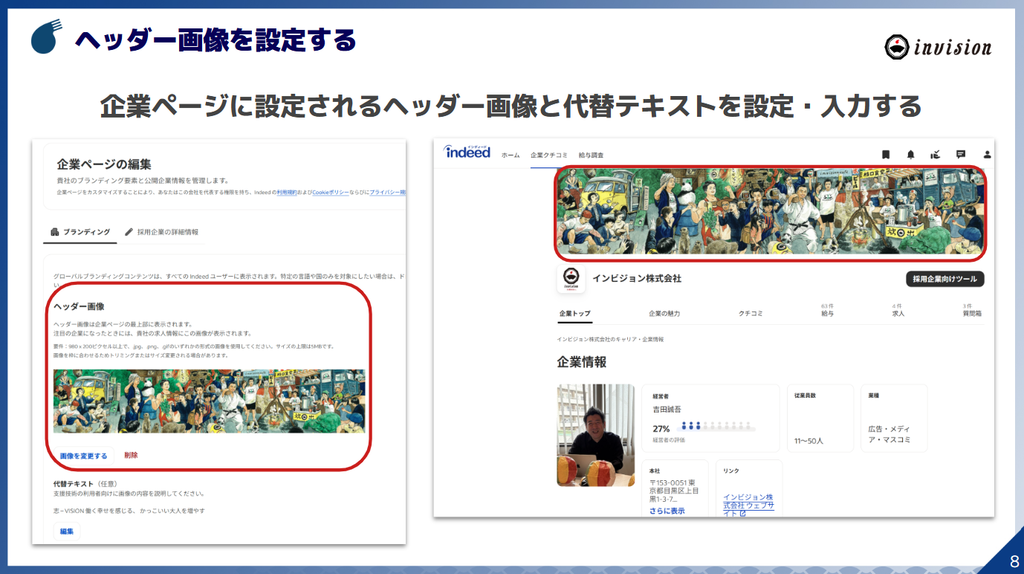
Task: Open the 求人 tab
Action: coord(898,311)
